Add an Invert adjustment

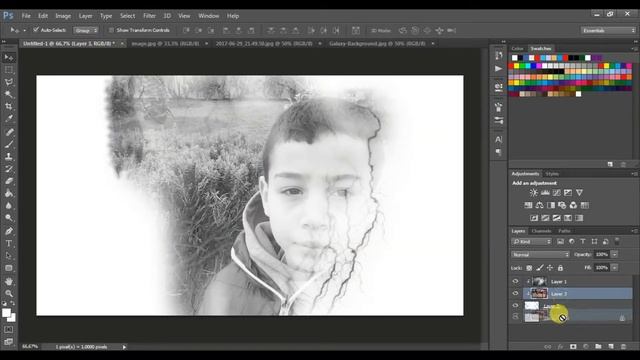(534, 218)
